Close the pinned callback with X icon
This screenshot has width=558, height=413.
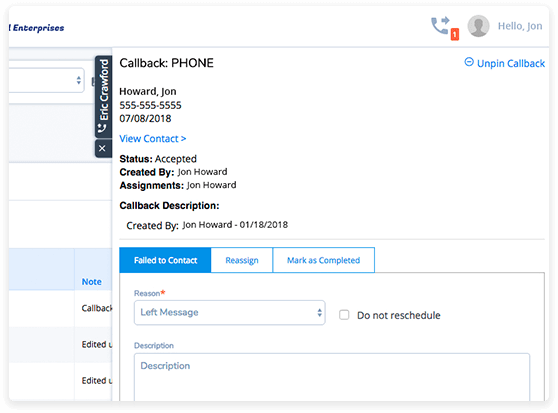(102, 148)
